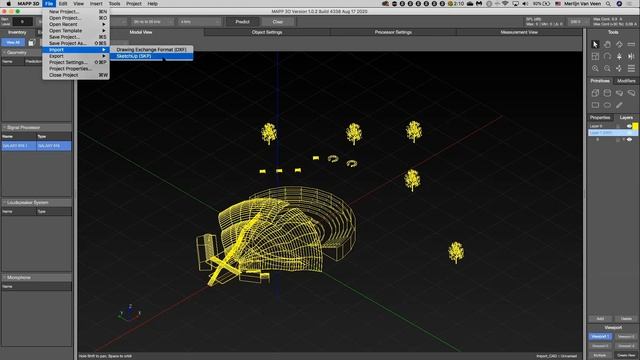Select the highlighted blue layer row
This screenshot has height=360, width=640.
(613, 133)
